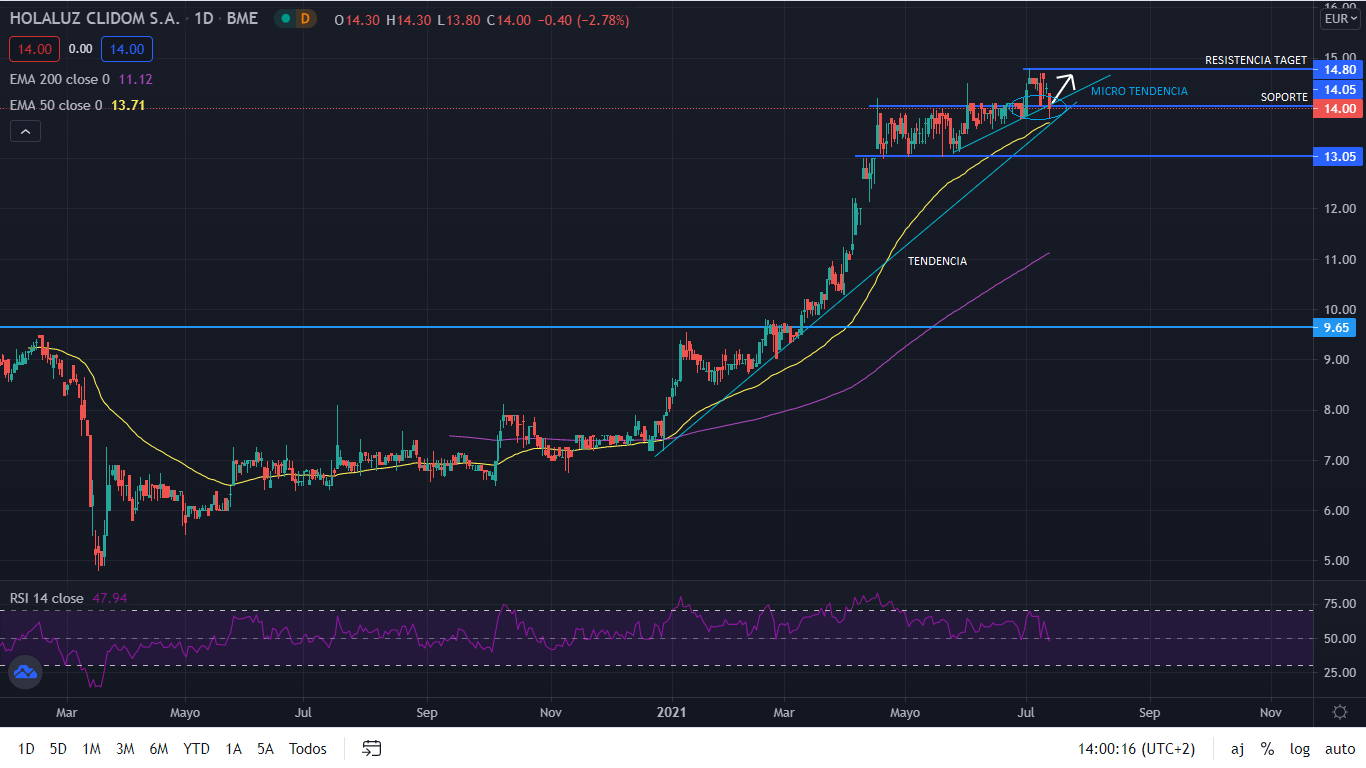Click the green market status dot
The width and height of the screenshot is (1366, 768).
pos(284,19)
